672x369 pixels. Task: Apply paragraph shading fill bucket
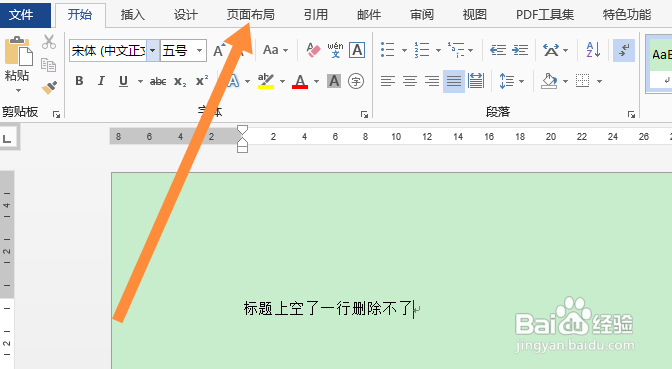(x=549, y=81)
